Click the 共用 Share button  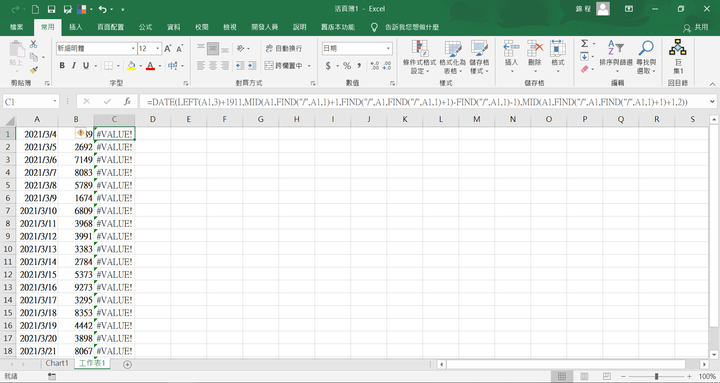pyautogui.click(x=696, y=28)
